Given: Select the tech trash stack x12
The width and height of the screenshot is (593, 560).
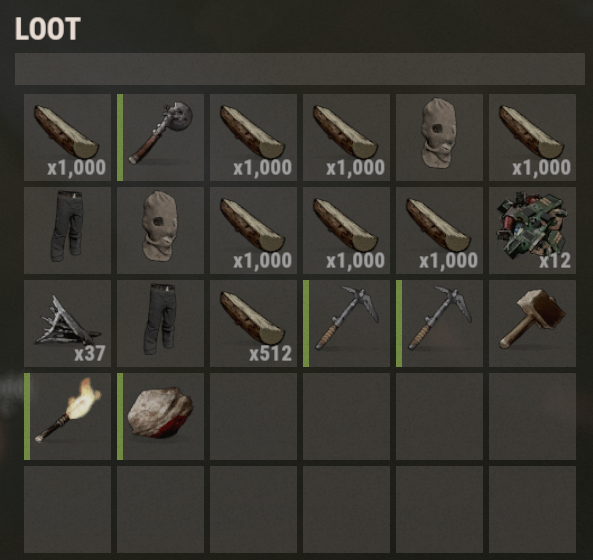Looking at the screenshot, I should click(532, 230).
